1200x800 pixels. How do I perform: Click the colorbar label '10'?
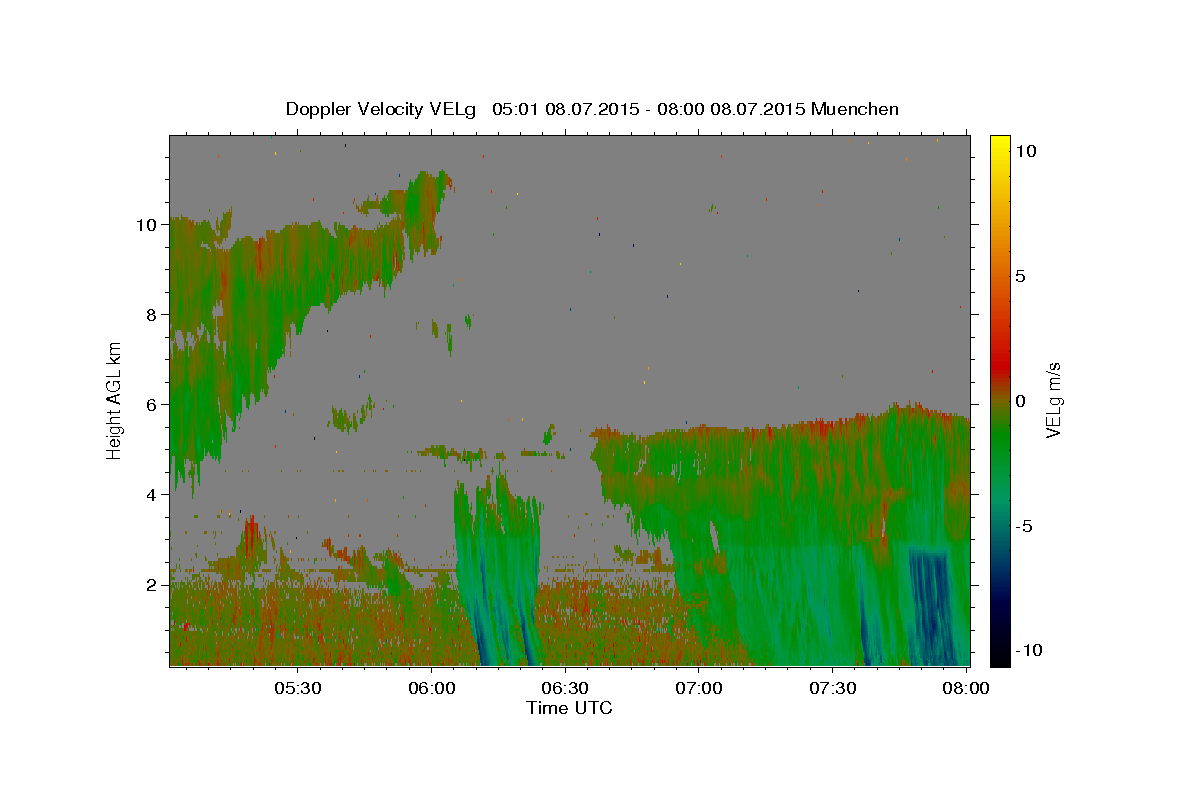tap(1026, 150)
